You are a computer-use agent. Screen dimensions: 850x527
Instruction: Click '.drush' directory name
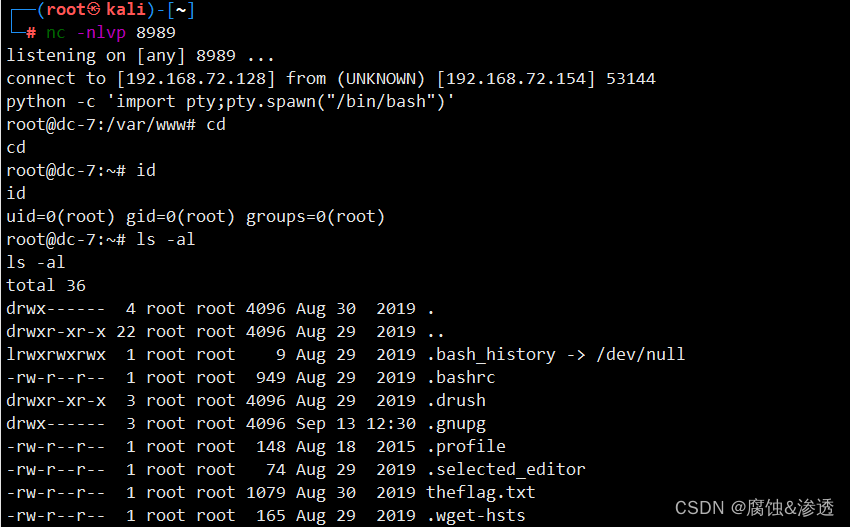click(456, 400)
